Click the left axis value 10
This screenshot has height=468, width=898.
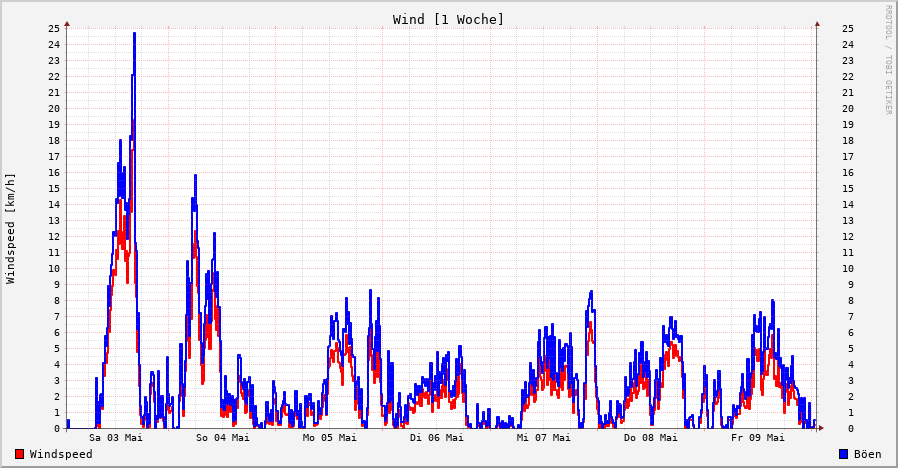[54, 269]
